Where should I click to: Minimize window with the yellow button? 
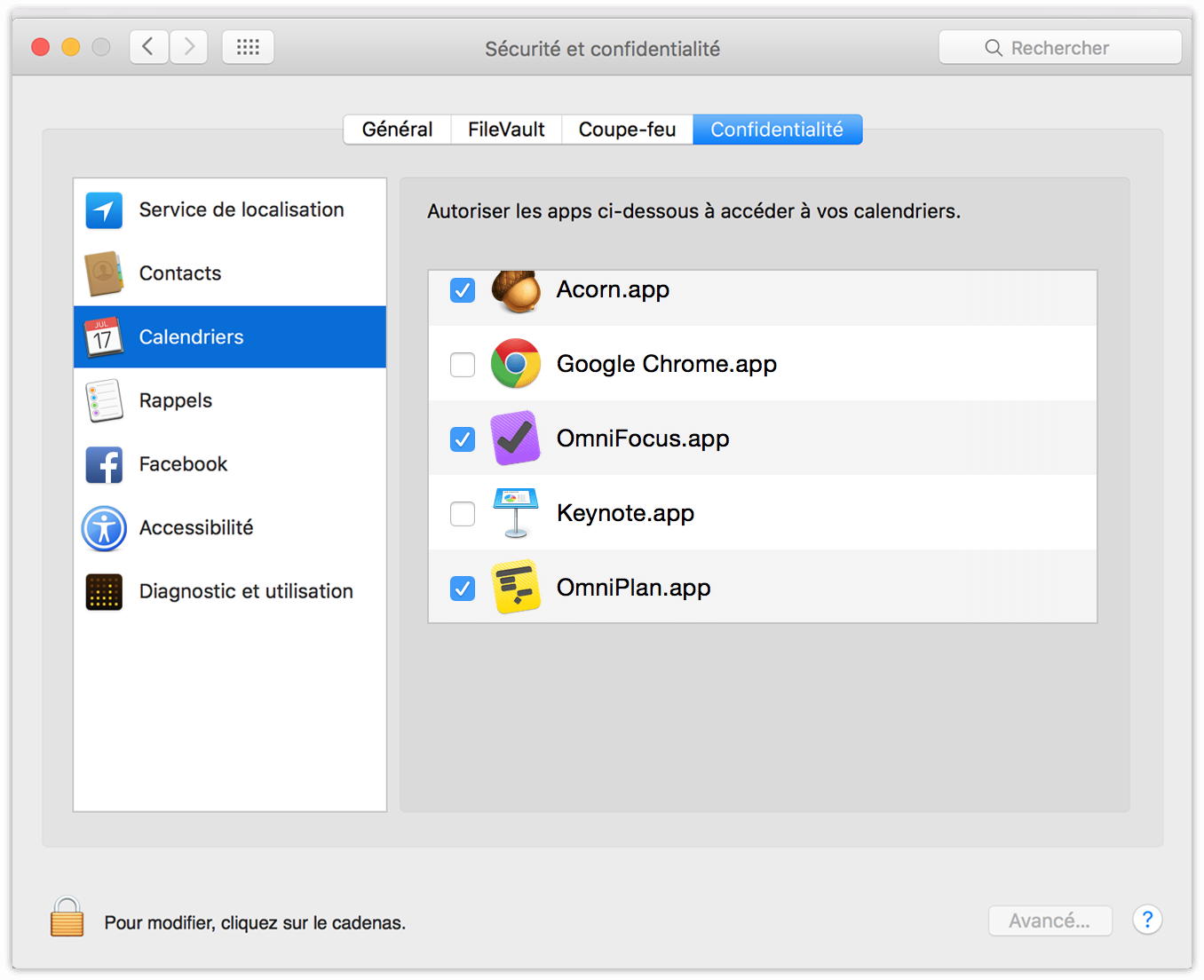point(71,47)
